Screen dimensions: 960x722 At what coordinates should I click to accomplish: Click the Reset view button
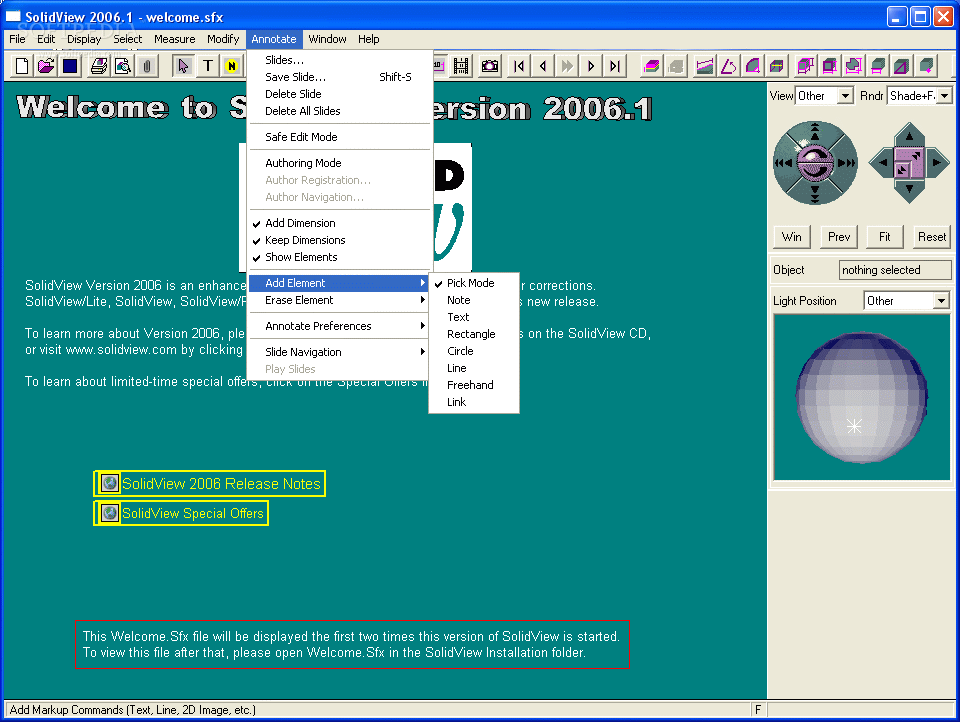[932, 237]
